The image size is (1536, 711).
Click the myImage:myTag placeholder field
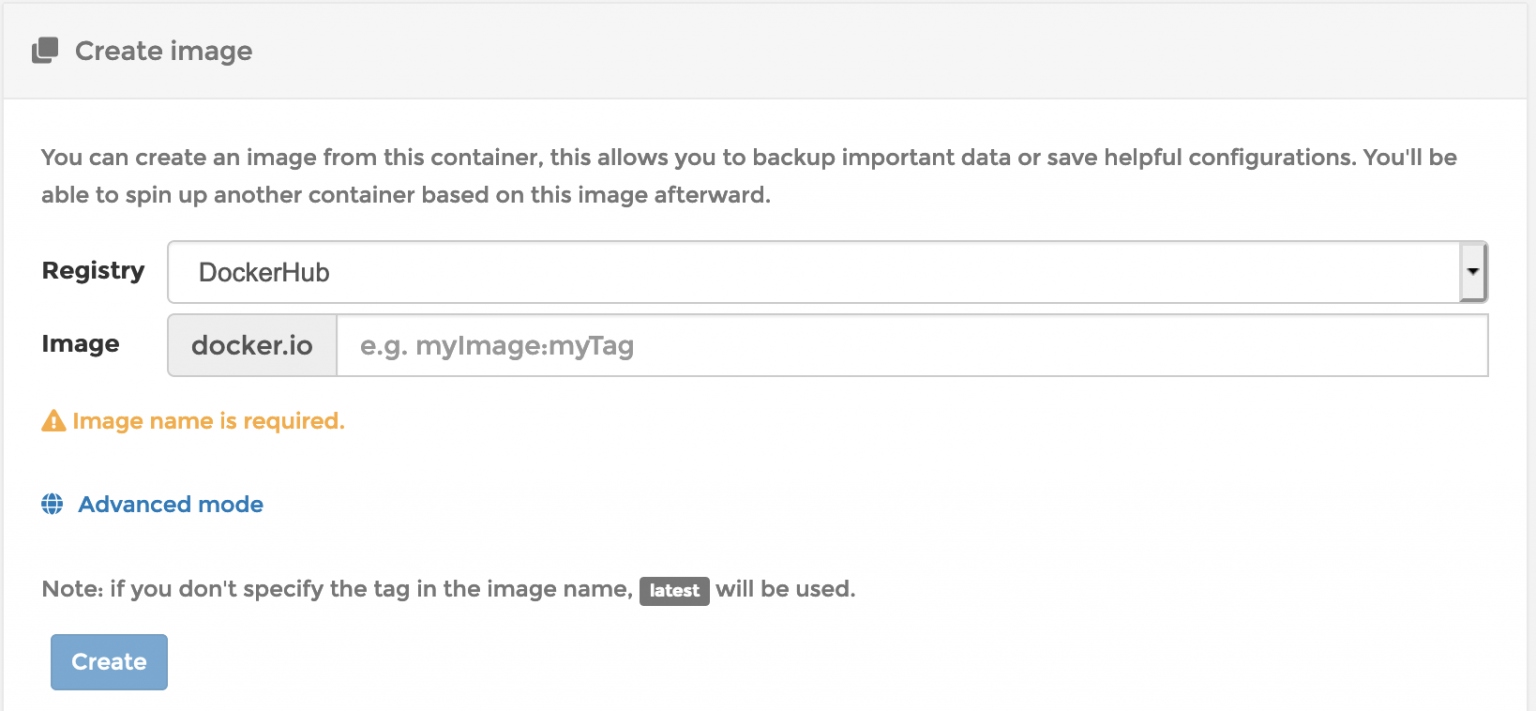coord(900,345)
